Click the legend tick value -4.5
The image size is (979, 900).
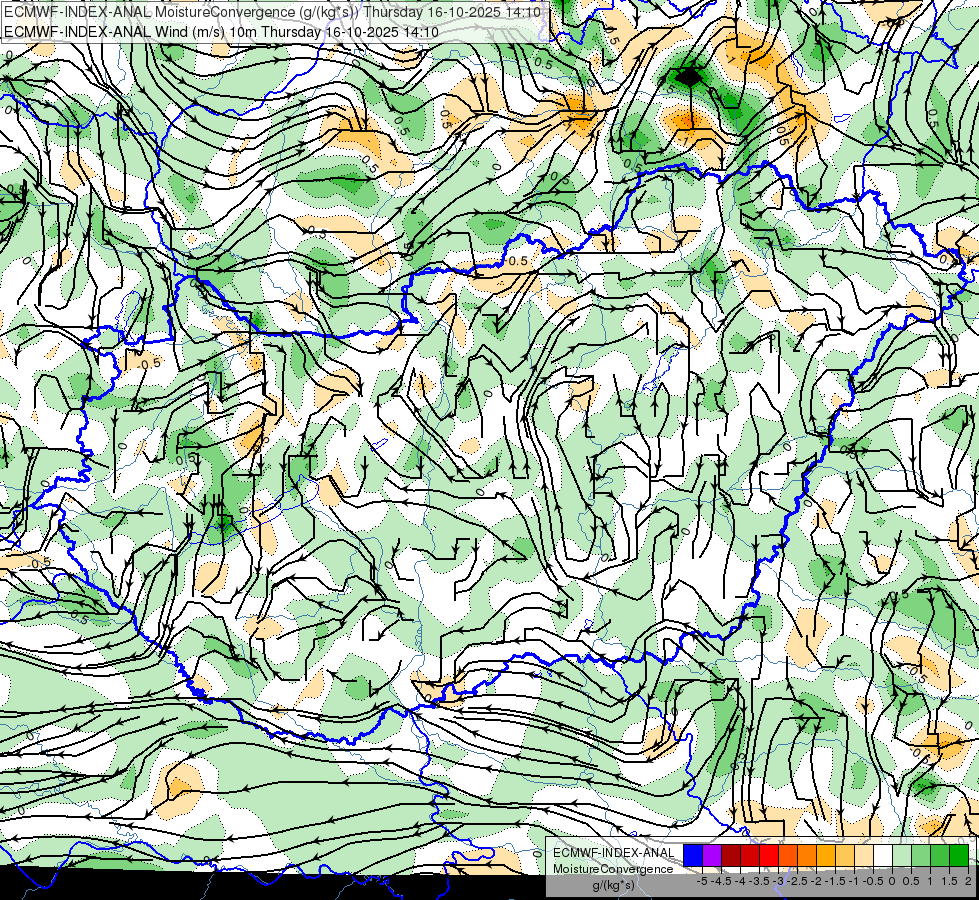pos(720,881)
